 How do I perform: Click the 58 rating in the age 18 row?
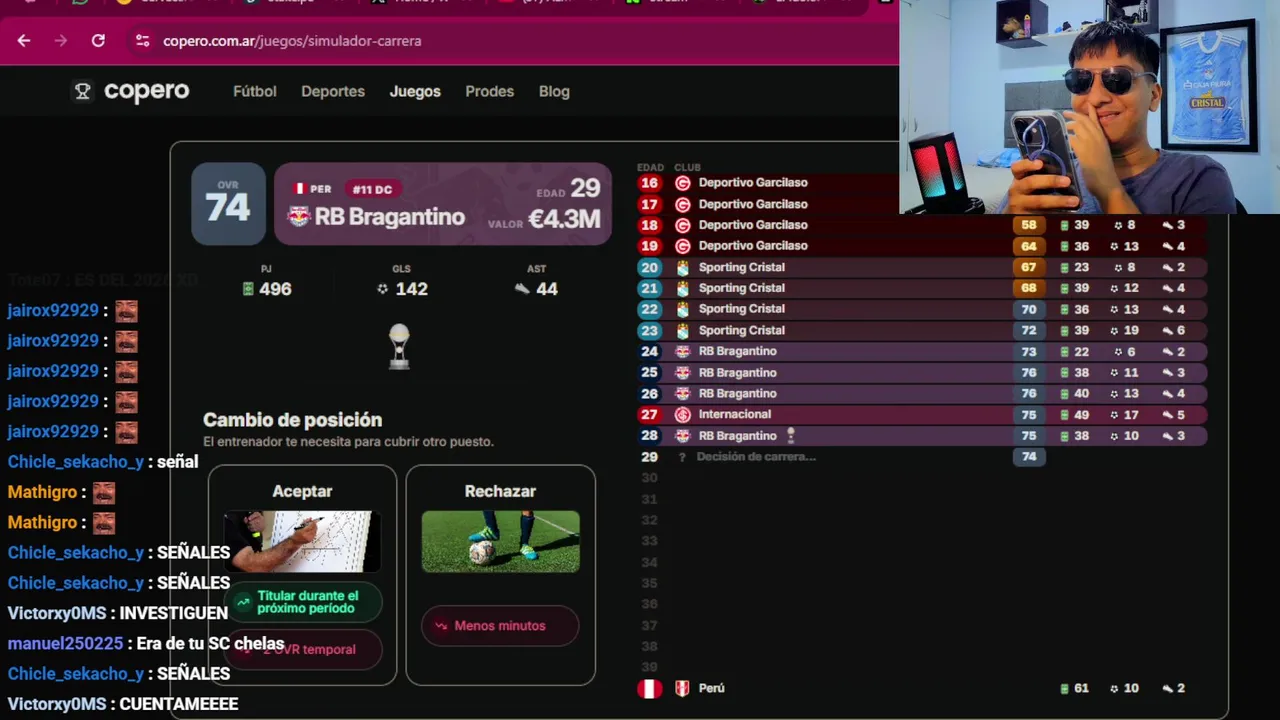tap(1029, 225)
